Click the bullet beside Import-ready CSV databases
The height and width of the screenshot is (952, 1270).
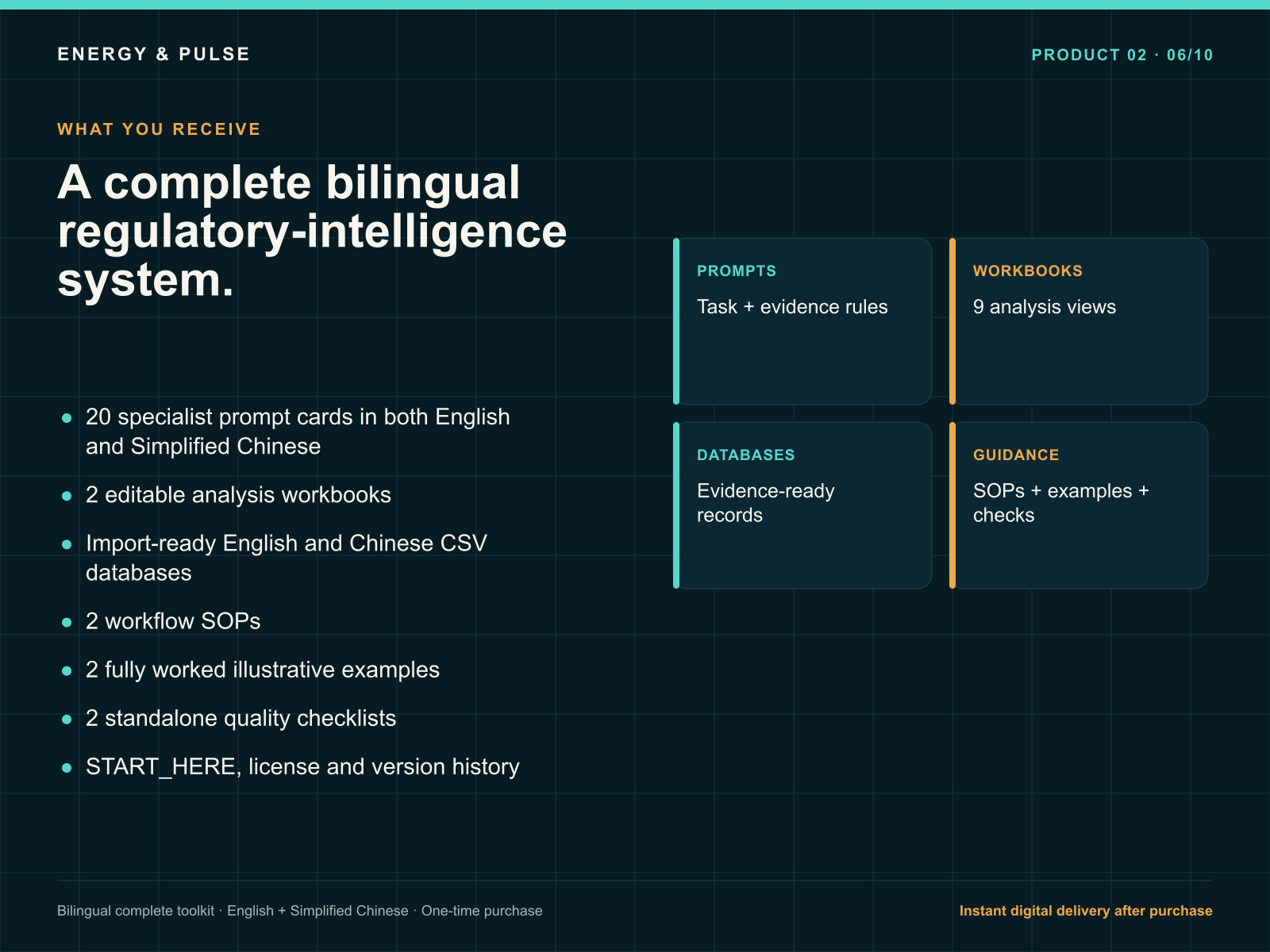67,544
